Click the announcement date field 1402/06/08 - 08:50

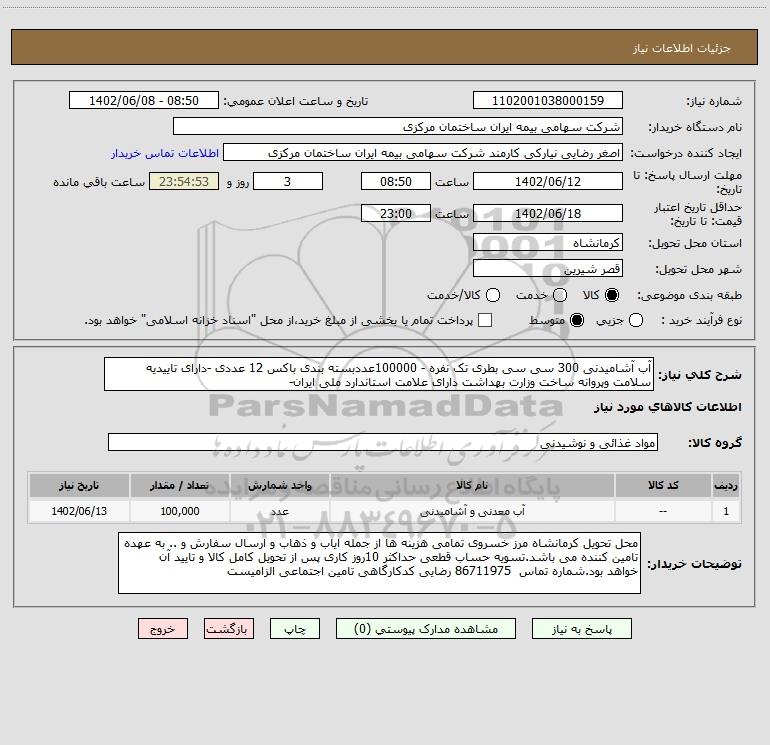click(144, 100)
